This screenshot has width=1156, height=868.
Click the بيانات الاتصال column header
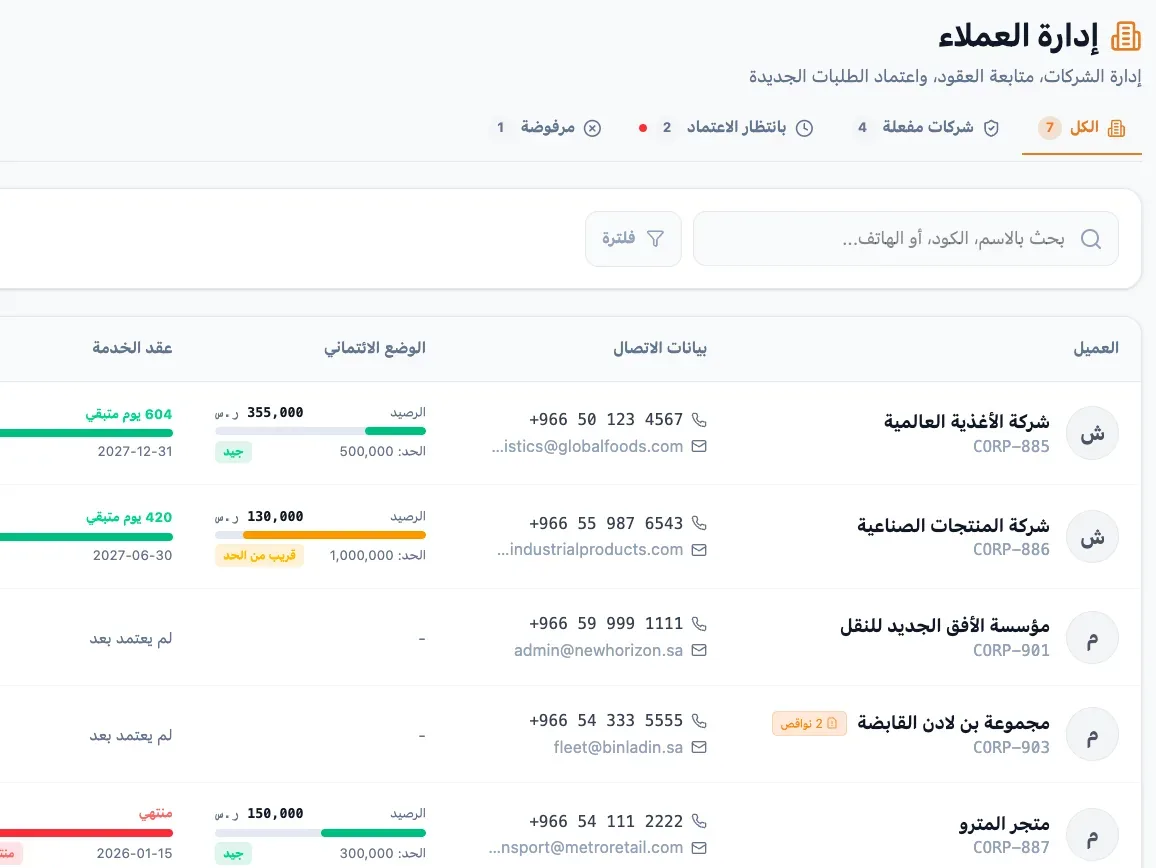pos(660,348)
